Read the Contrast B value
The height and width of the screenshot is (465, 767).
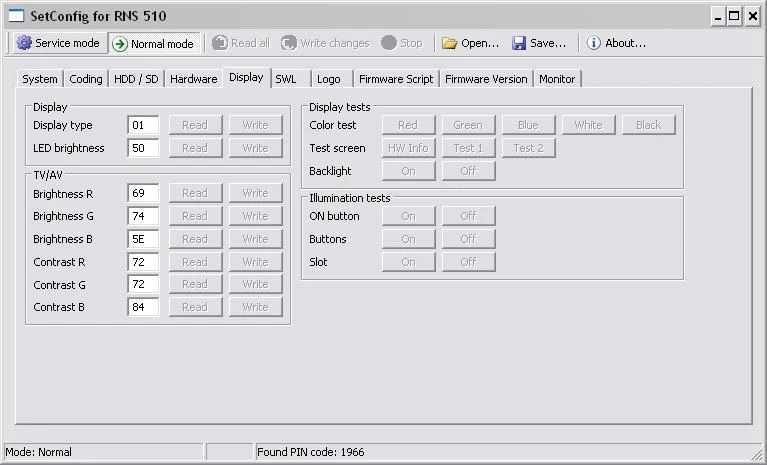195,307
